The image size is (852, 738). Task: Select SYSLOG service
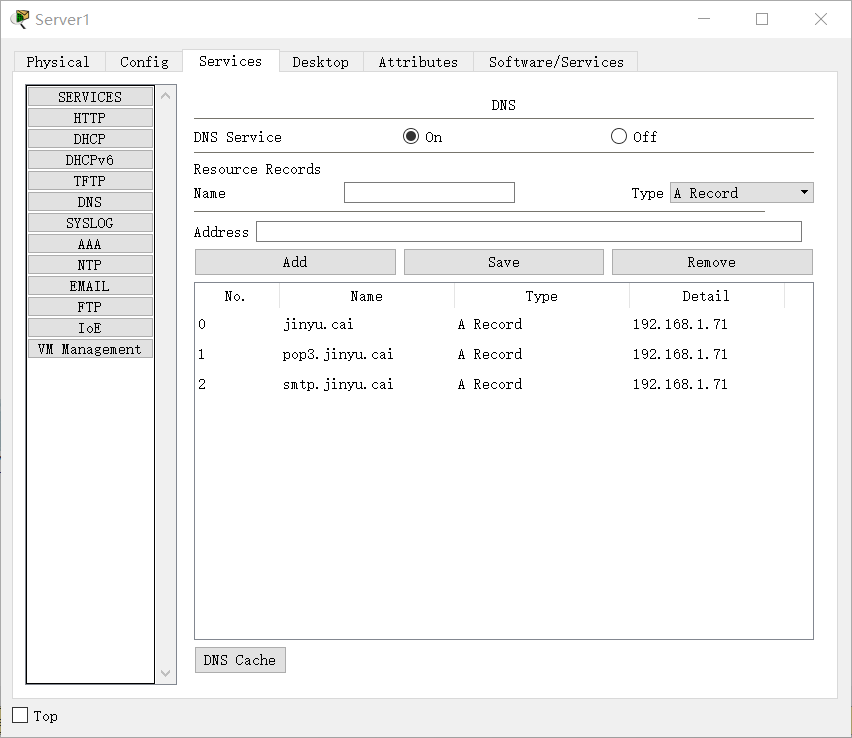[90, 223]
